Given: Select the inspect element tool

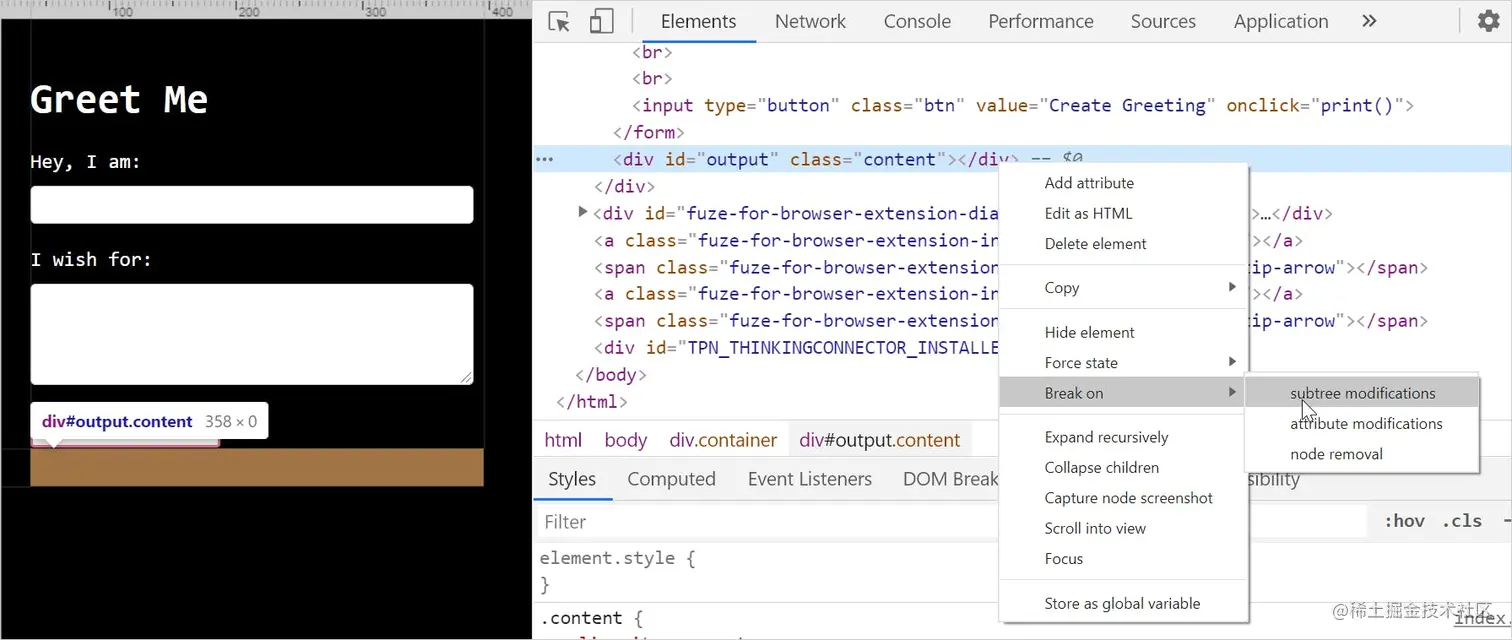Looking at the screenshot, I should tap(558, 20).
